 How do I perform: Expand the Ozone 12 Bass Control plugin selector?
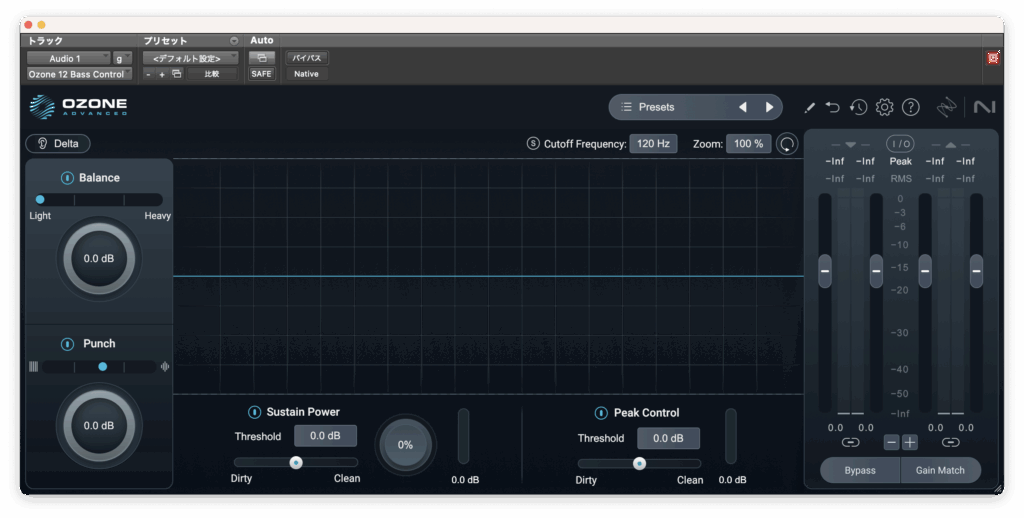click(x=79, y=74)
